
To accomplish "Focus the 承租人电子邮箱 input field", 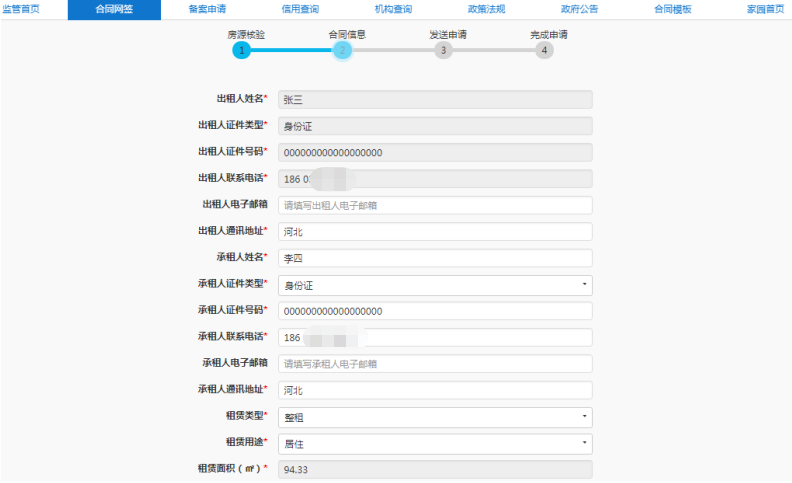I will coord(434,363).
